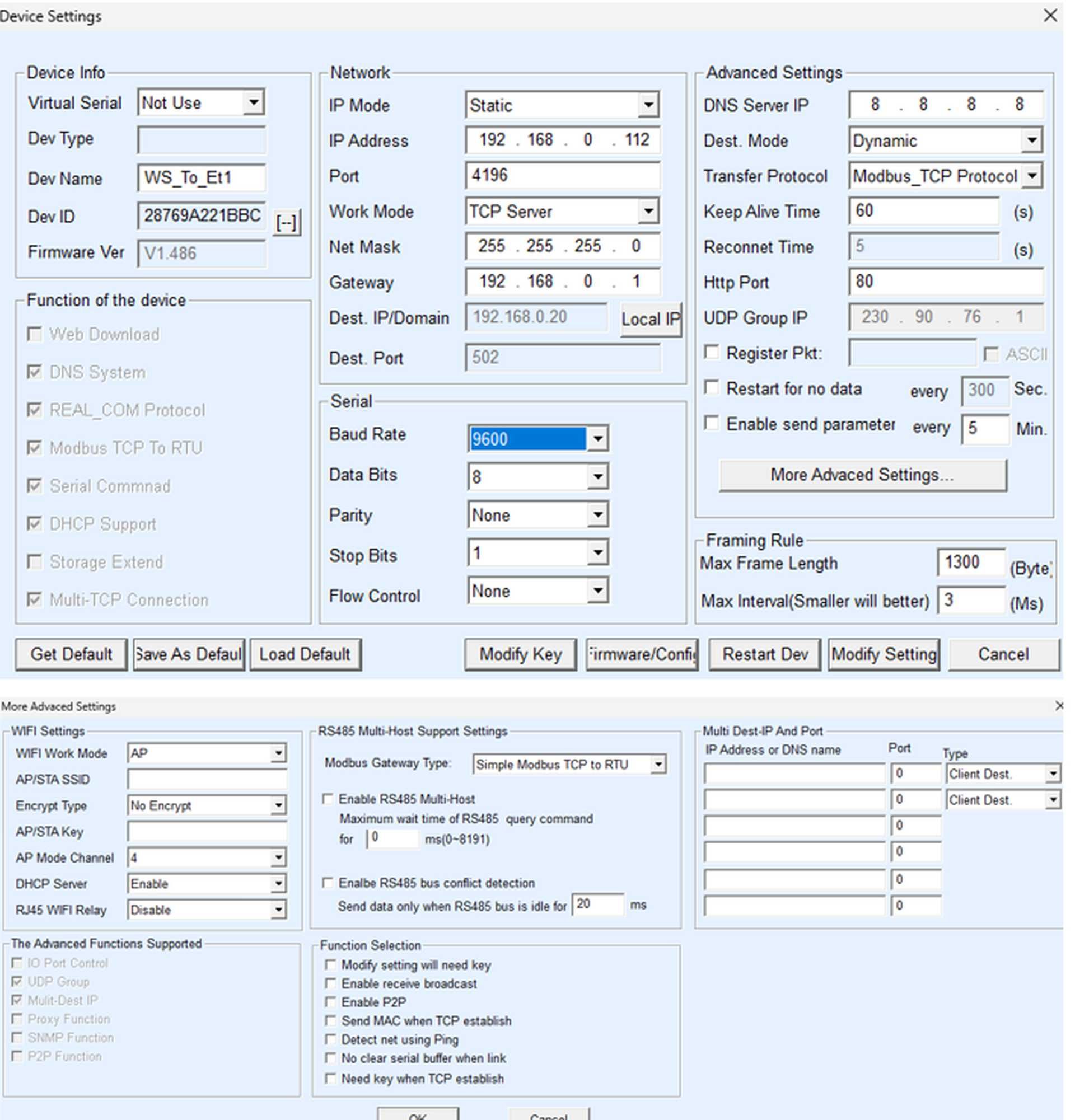Open the Baud Rate dropdown
Image resolution: width=1075 pixels, height=1120 pixels.
click(597, 439)
